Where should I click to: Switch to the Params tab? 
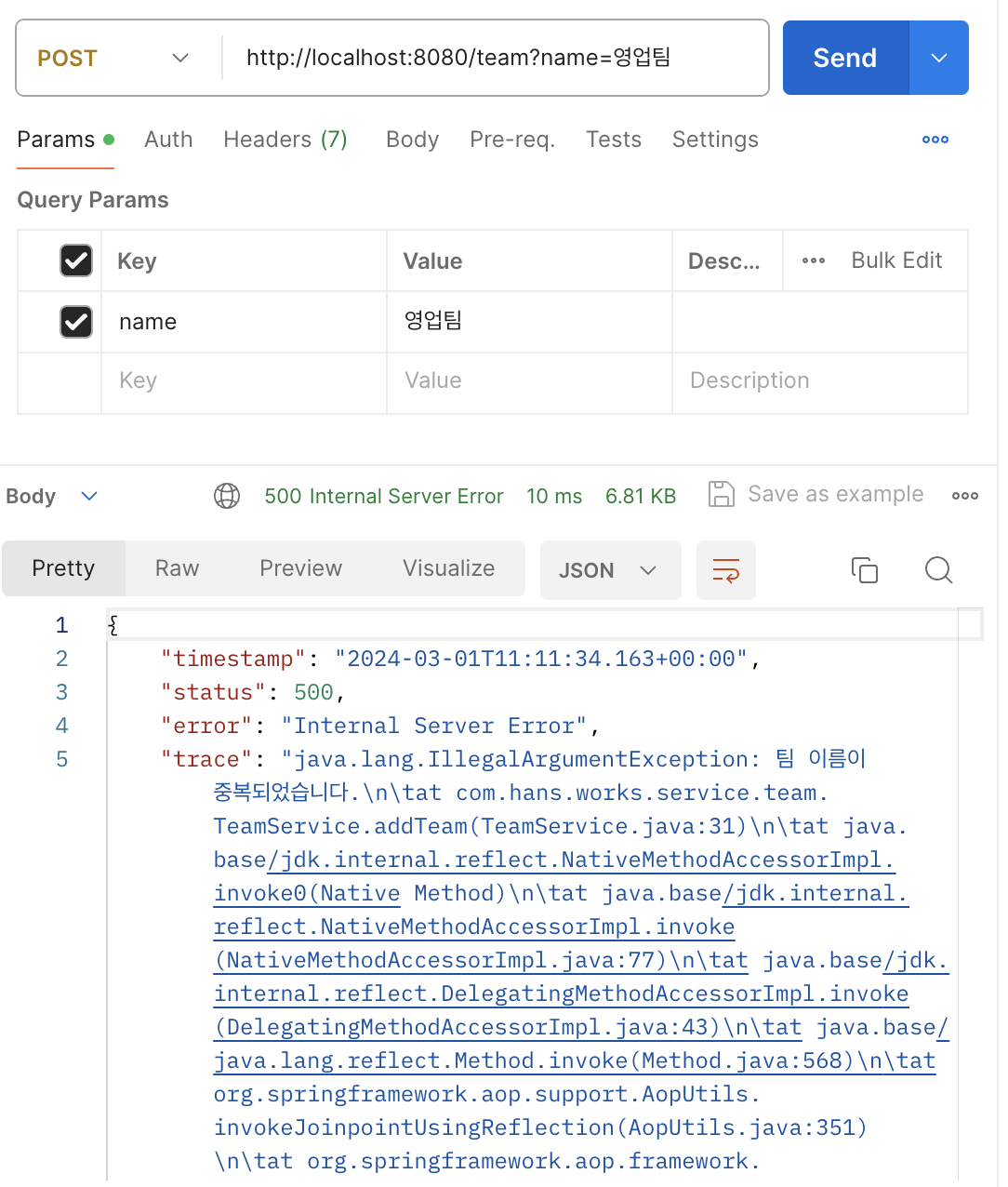click(65, 140)
